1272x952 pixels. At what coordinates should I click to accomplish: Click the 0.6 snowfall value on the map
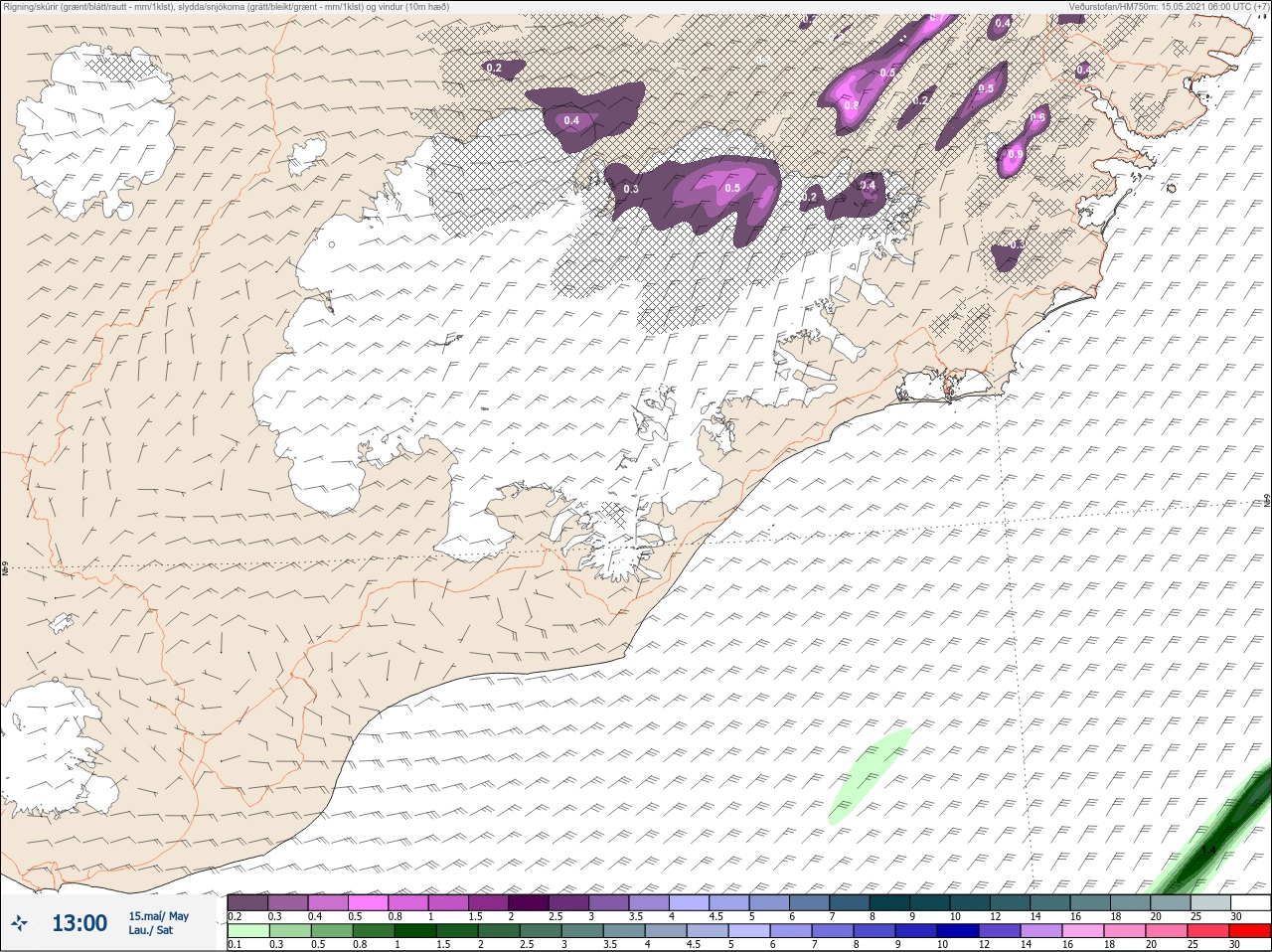(1037, 118)
